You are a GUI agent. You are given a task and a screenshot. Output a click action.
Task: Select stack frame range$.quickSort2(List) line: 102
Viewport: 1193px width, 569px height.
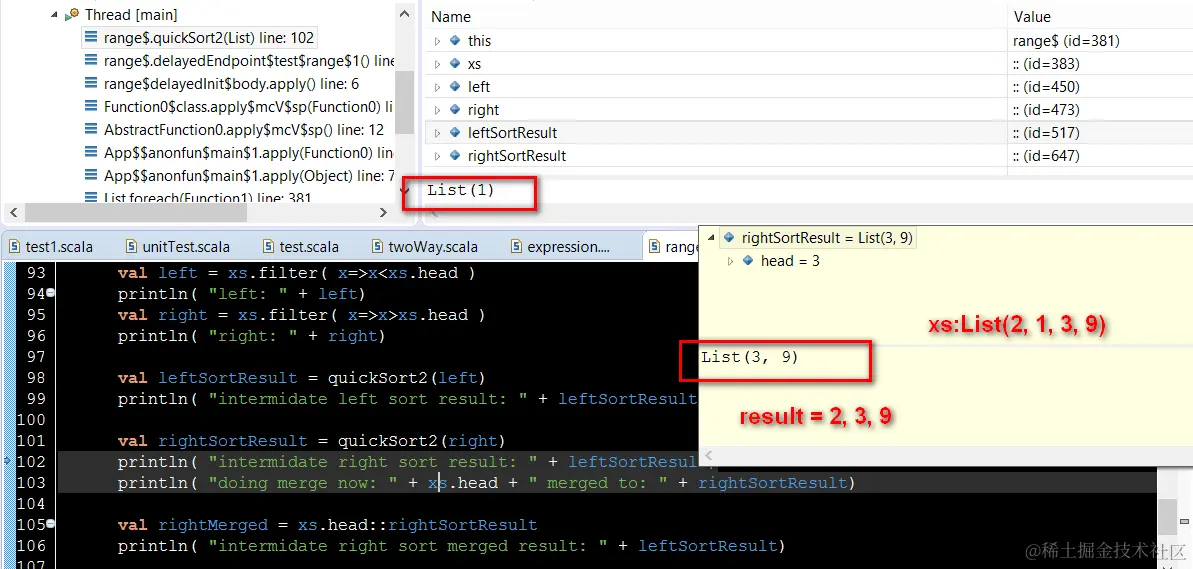[208, 37]
